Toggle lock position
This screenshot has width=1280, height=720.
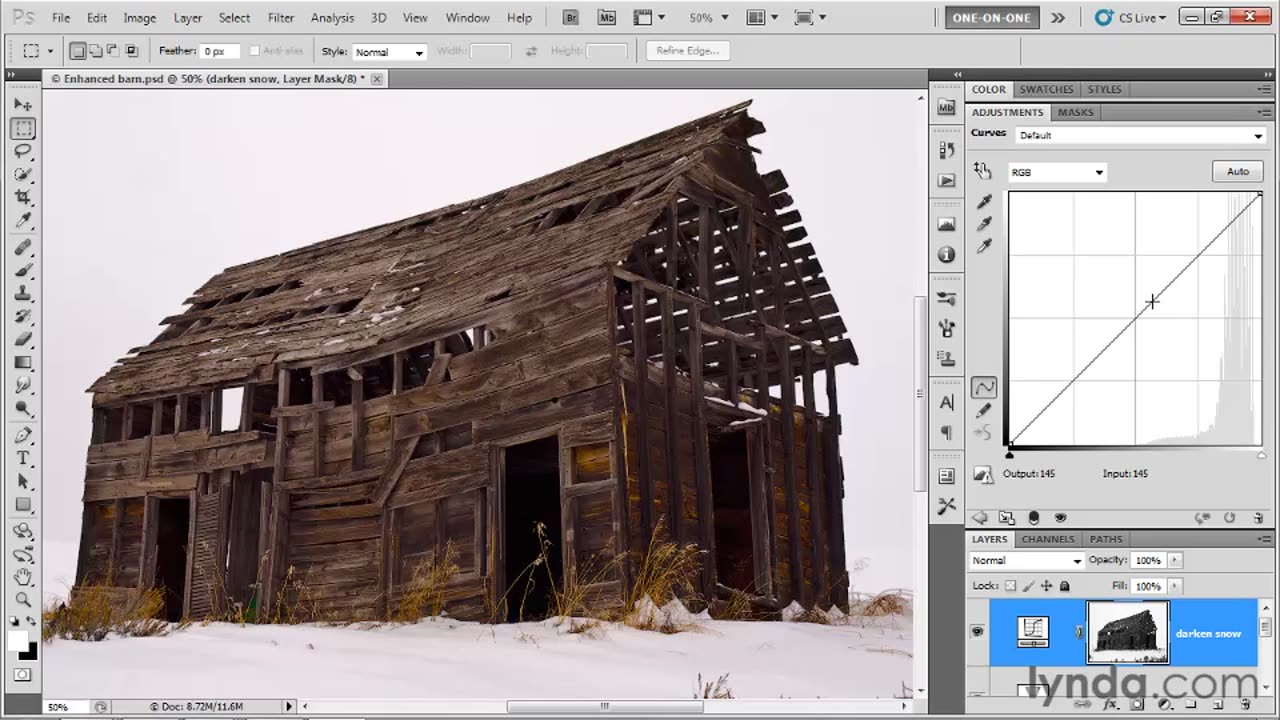1047,586
